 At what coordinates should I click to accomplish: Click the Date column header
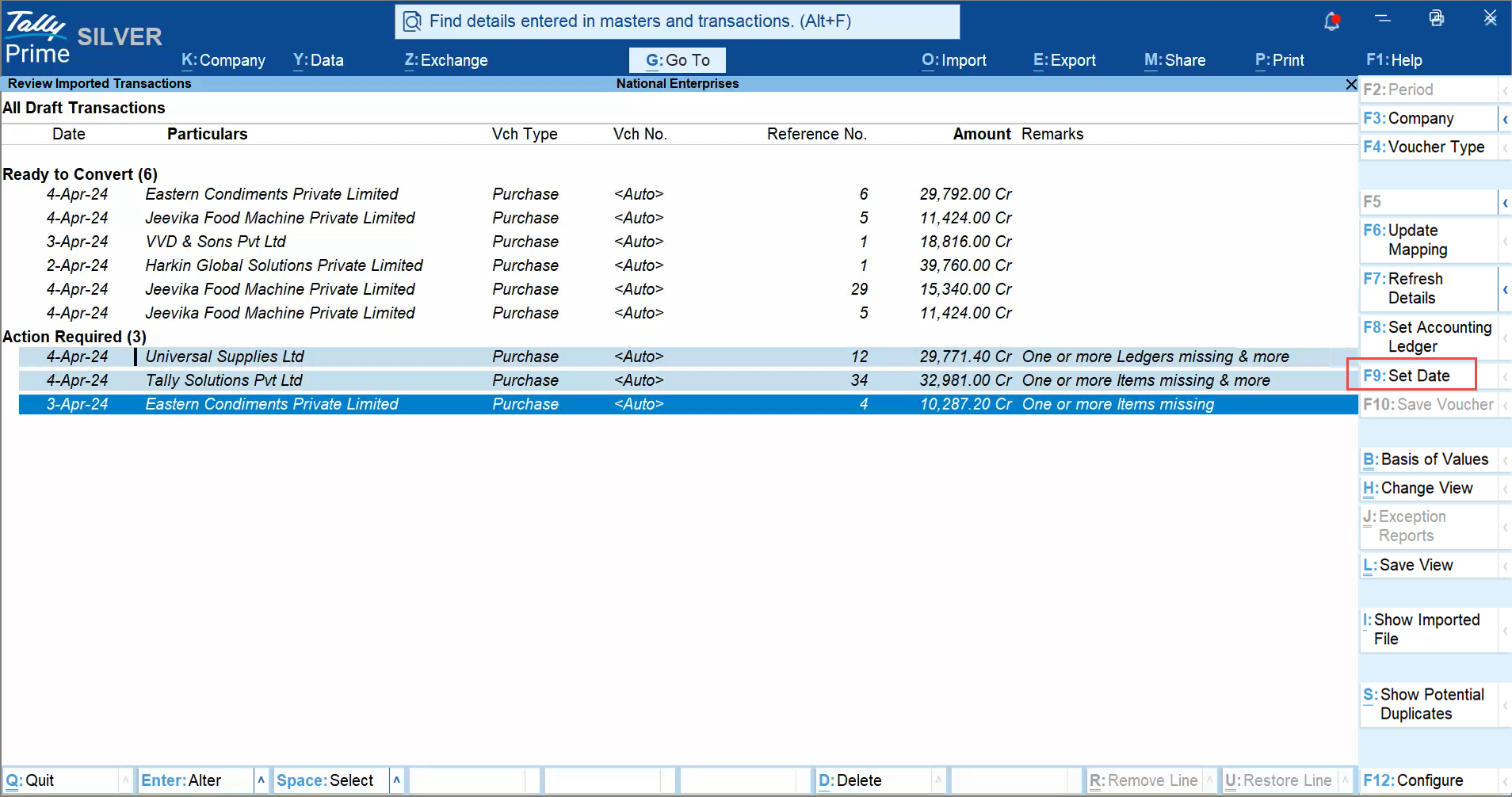click(69, 134)
